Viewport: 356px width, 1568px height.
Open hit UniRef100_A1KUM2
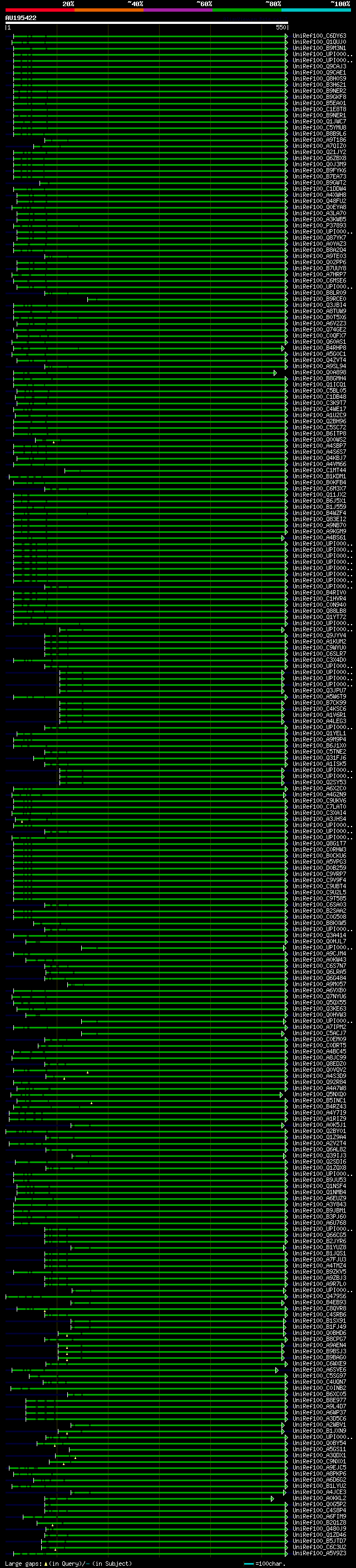pyautogui.click(x=319, y=641)
